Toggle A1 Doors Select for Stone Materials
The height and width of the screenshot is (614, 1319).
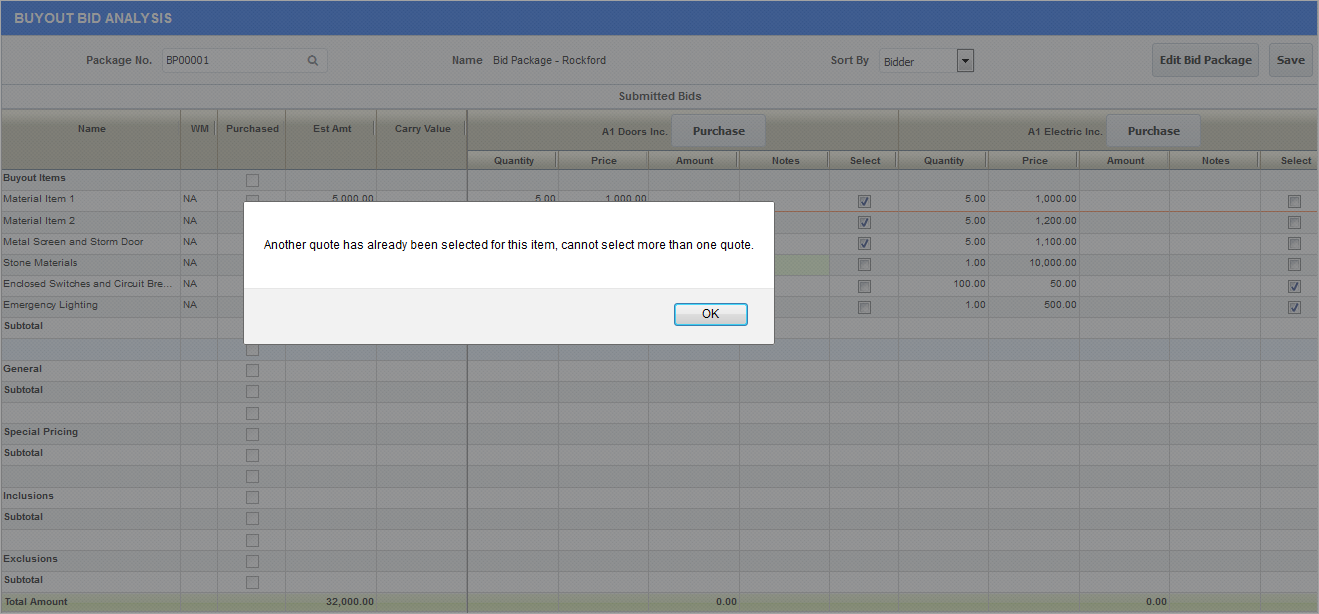tap(864, 265)
